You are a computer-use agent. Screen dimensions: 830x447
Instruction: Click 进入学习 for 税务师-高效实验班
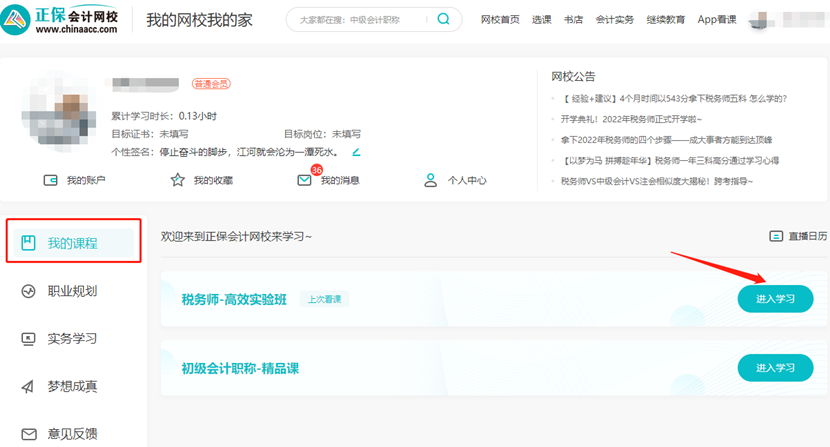pyautogui.click(x=775, y=299)
